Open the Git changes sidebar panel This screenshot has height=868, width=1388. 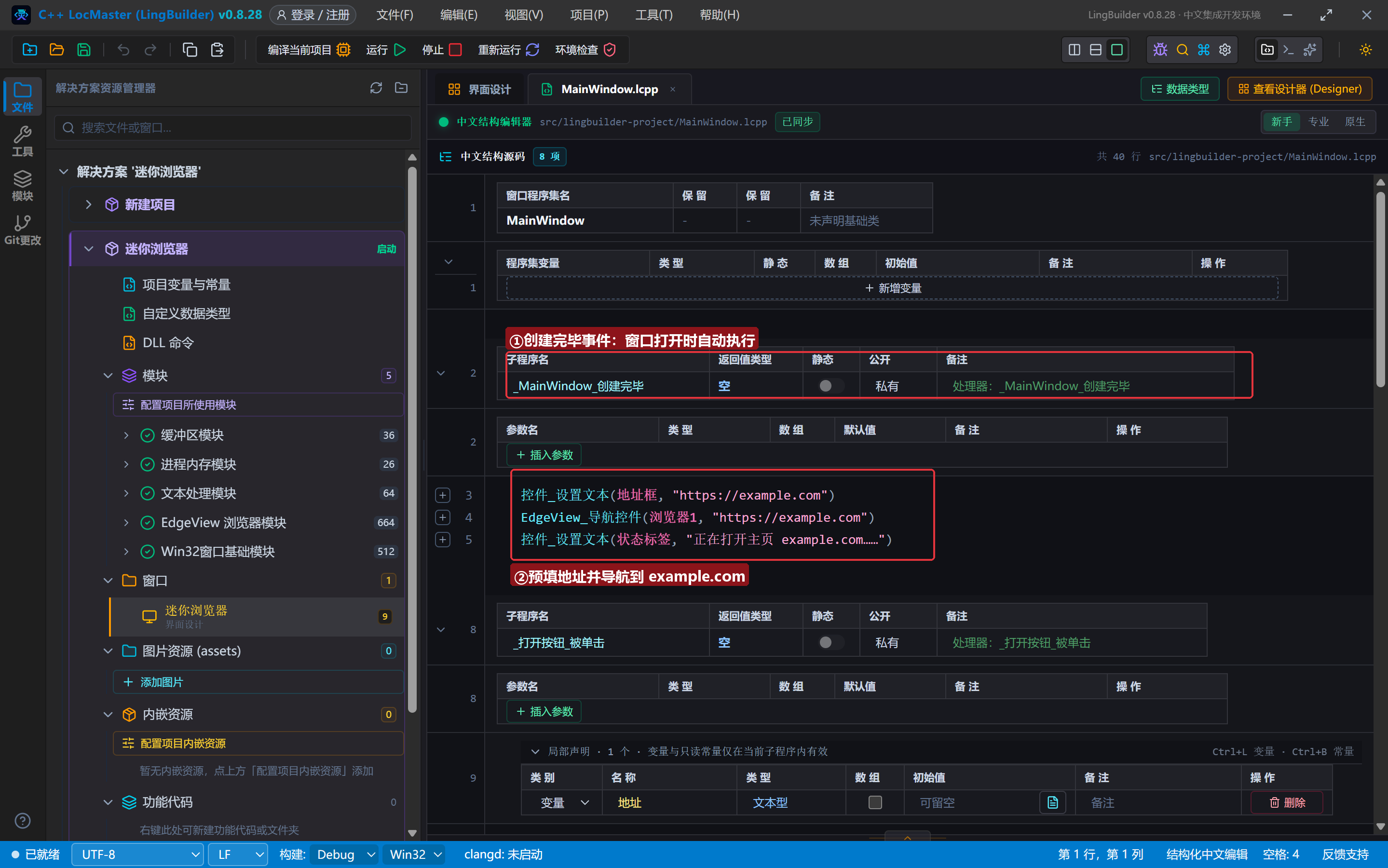22,230
